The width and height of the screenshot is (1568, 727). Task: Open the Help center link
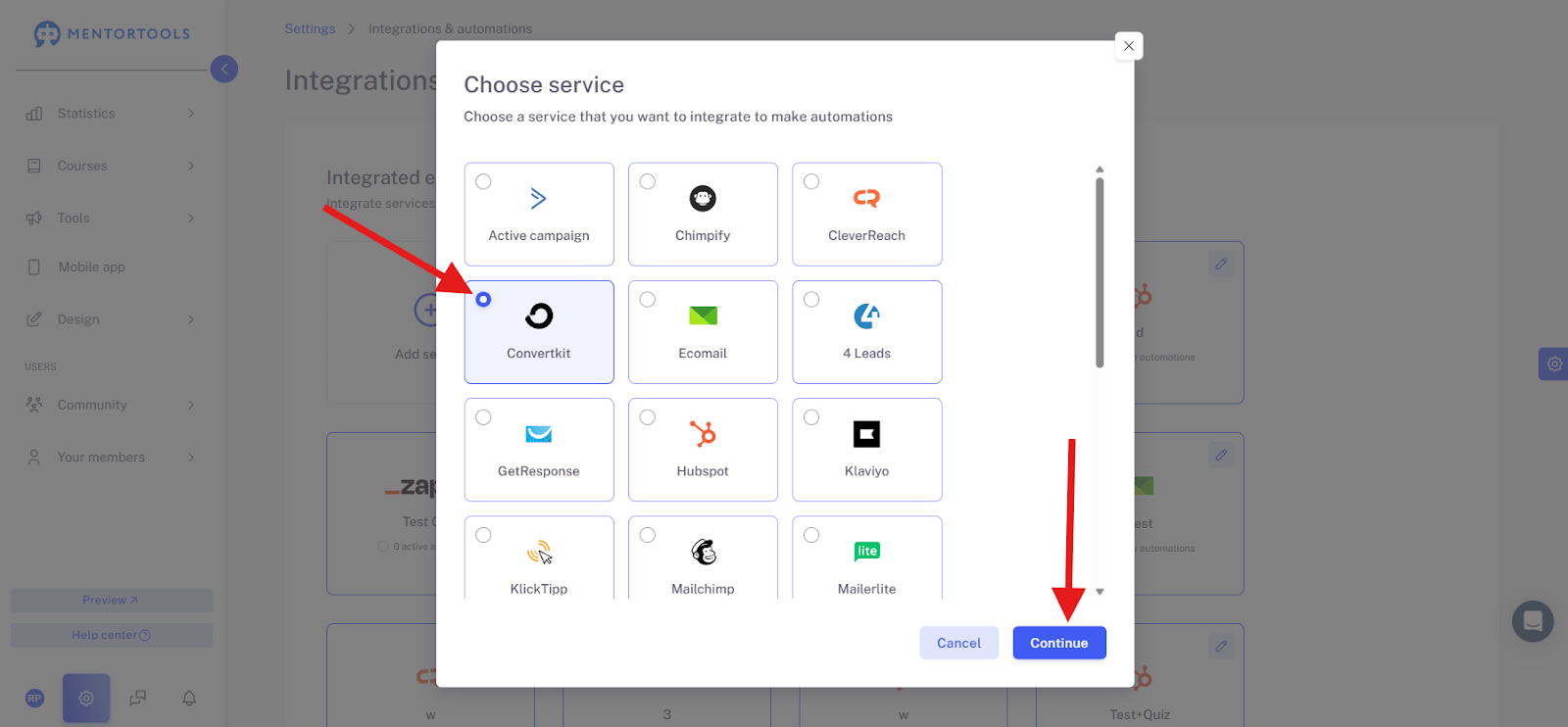[112, 635]
